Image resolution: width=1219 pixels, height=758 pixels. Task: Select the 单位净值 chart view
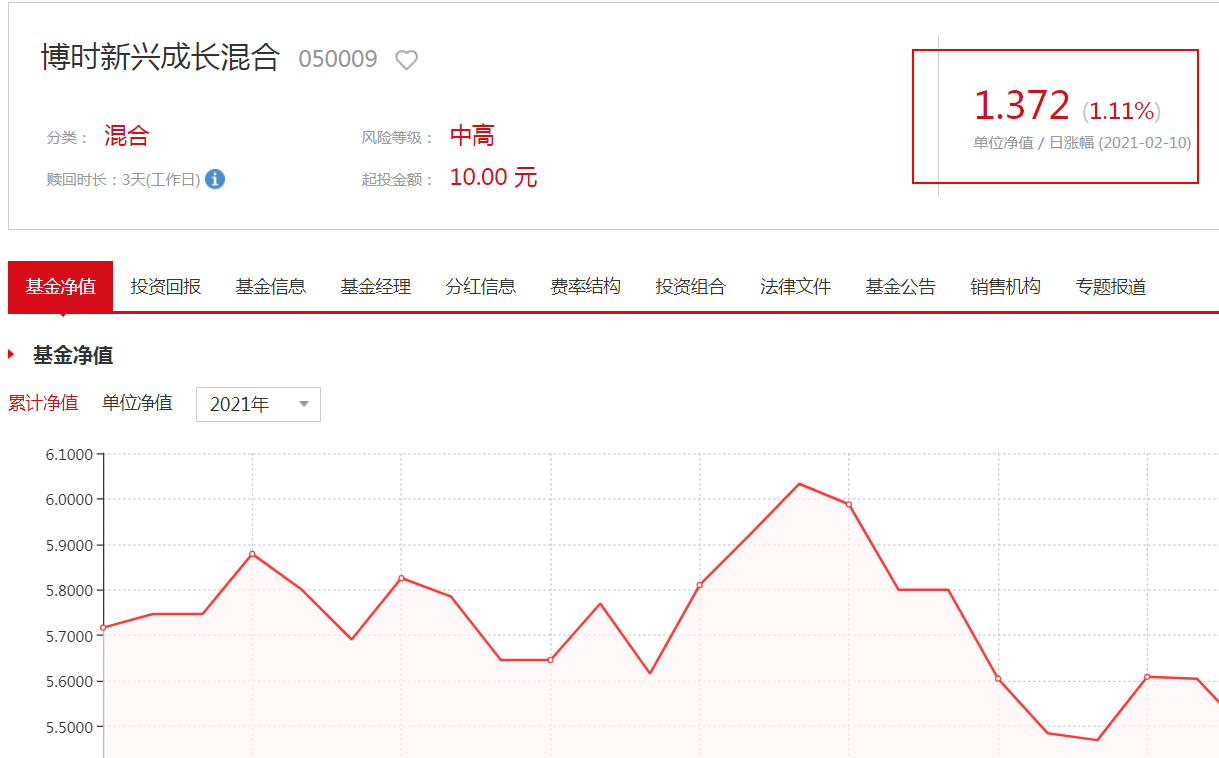click(x=137, y=403)
